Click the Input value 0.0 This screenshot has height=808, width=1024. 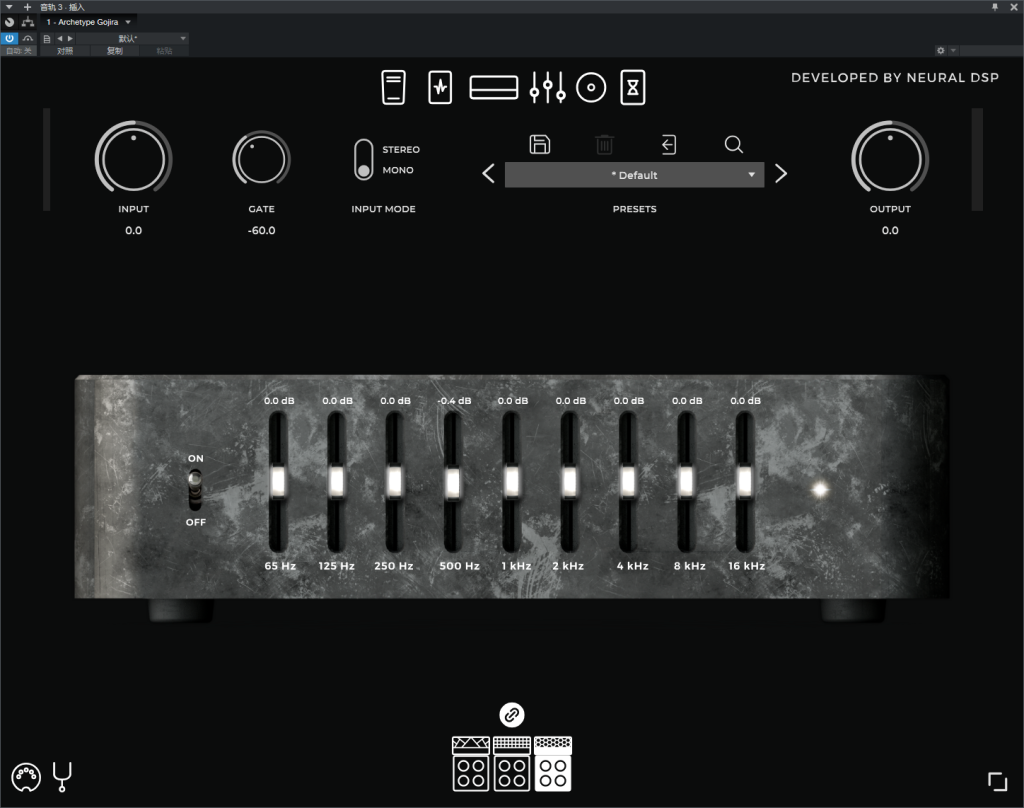coord(133,231)
